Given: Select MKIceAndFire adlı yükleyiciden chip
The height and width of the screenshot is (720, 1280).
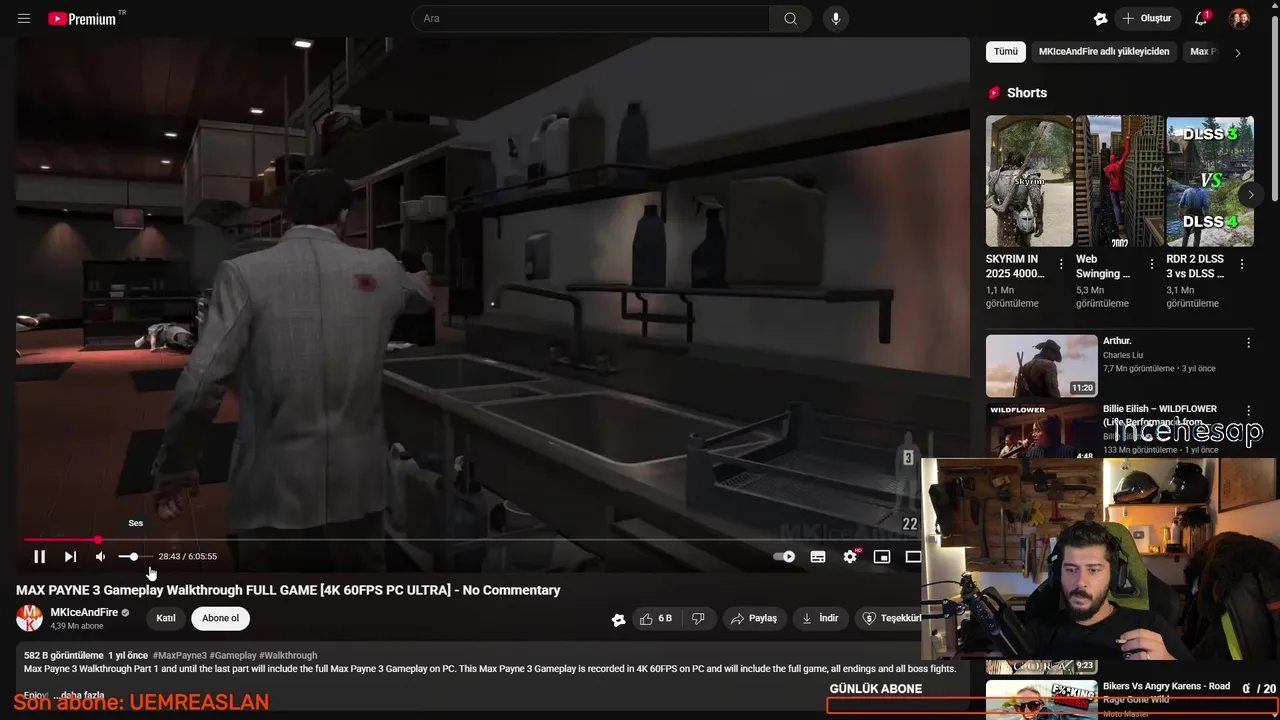Looking at the screenshot, I should click(1104, 51).
